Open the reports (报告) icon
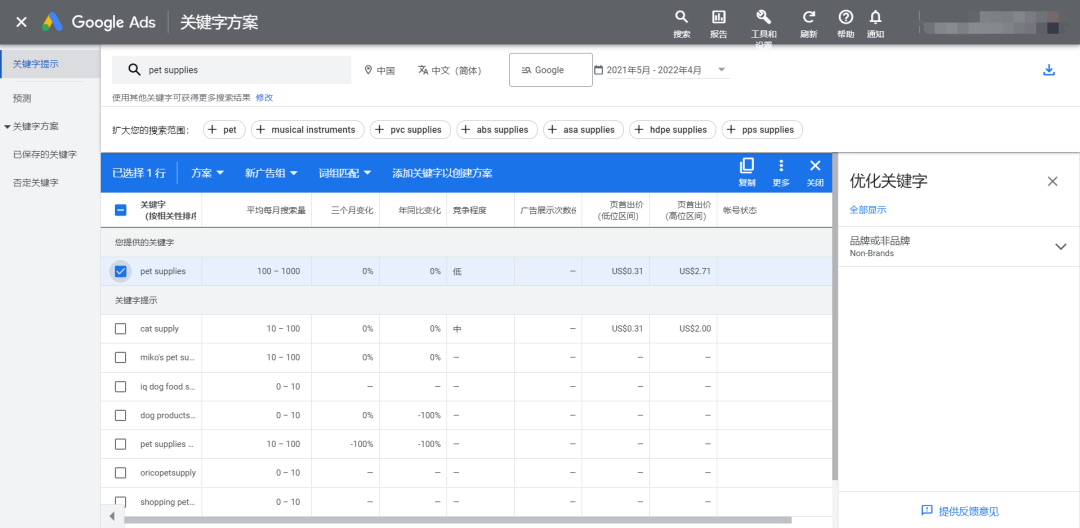This screenshot has width=1080, height=528. pos(718,23)
